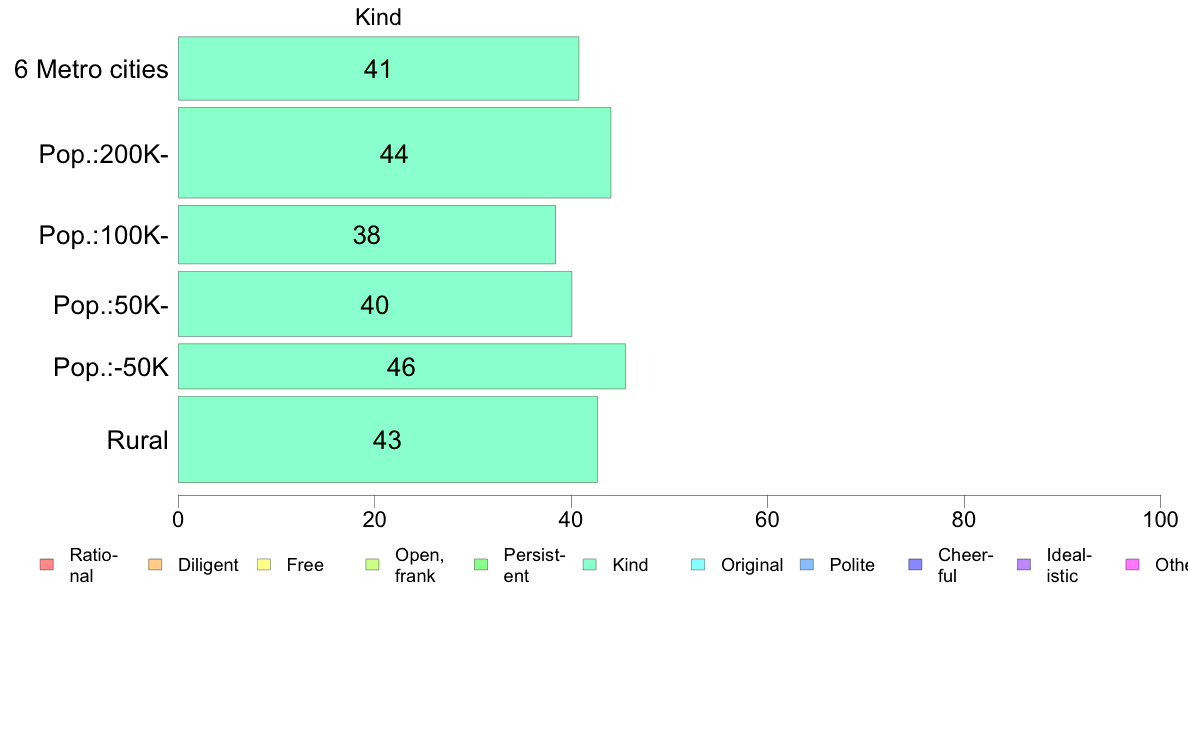Select the Pop.:100K- bar showing 38
The image size is (1188, 736).
pos(367,235)
